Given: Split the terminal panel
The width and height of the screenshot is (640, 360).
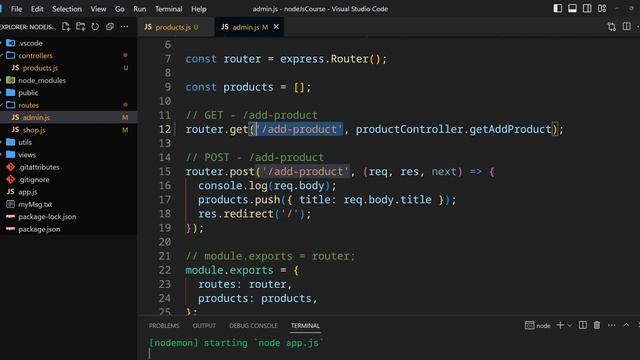Looking at the screenshot, I should (x=583, y=325).
